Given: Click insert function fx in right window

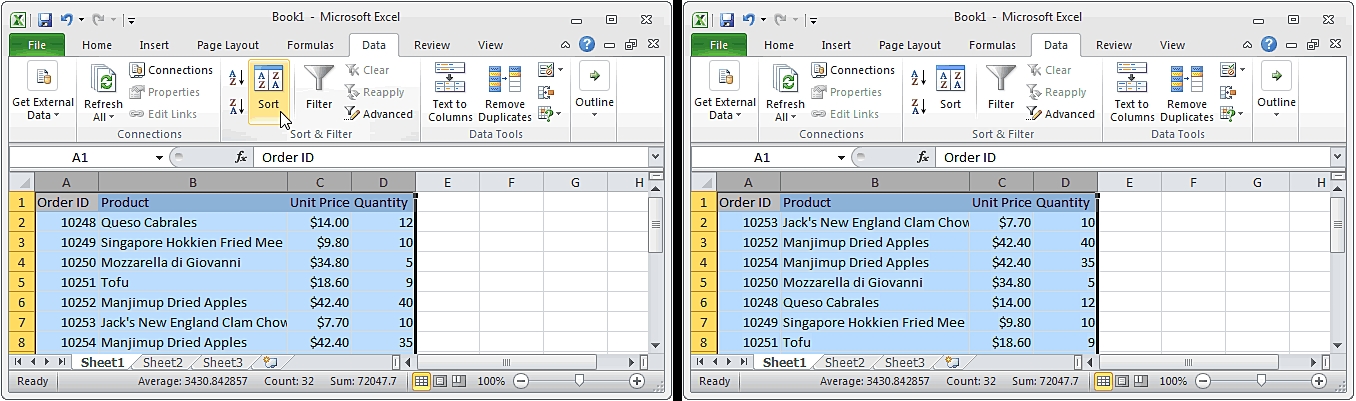Looking at the screenshot, I should [923, 157].
